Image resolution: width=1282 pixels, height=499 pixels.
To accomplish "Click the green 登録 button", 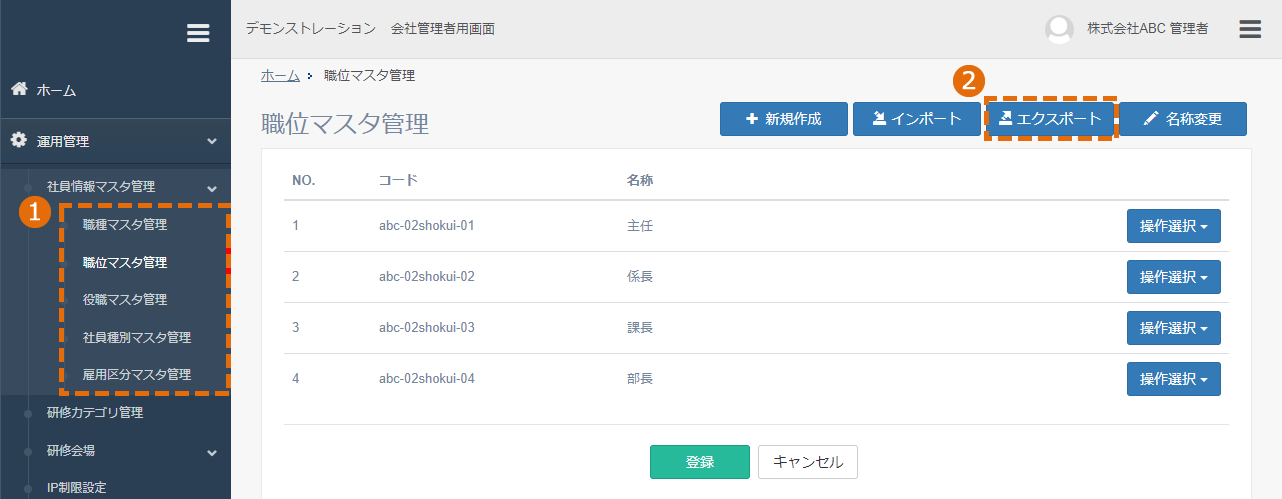I will pos(700,462).
